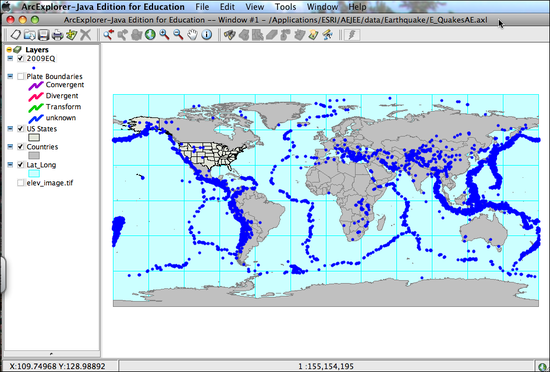Collapse the Countries layer legend

pyautogui.click(x=10, y=147)
